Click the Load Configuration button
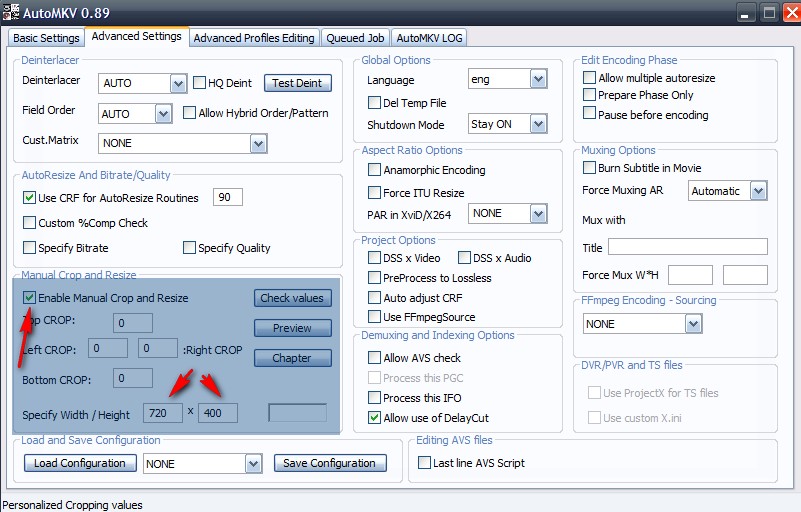Image resolution: width=801 pixels, height=512 pixels. point(80,463)
